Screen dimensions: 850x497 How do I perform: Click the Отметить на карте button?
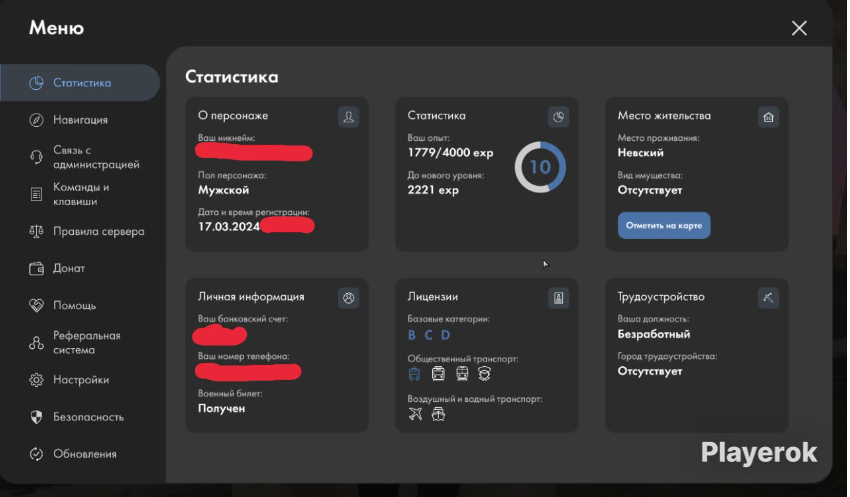click(x=664, y=225)
